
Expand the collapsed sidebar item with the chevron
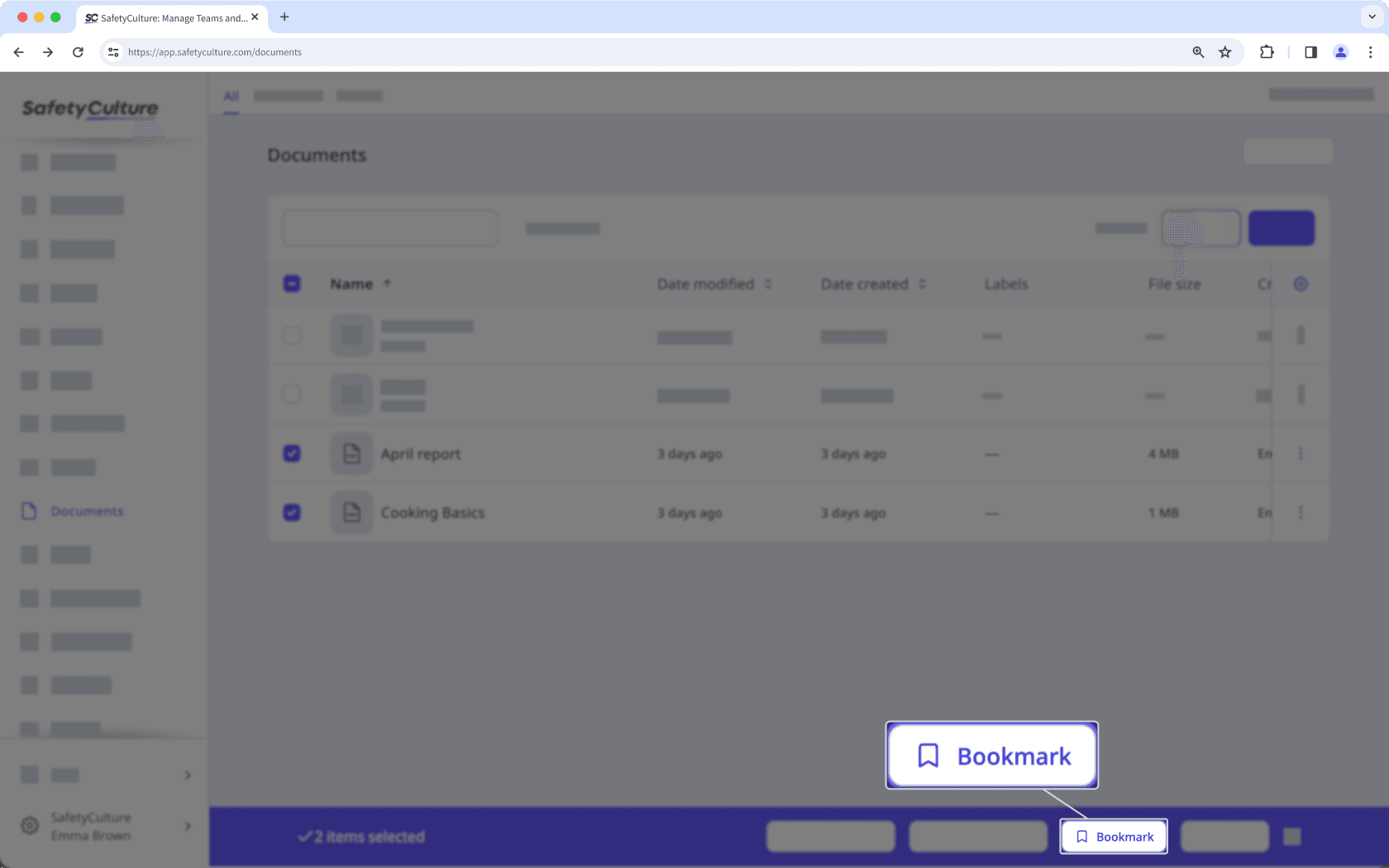[187, 775]
